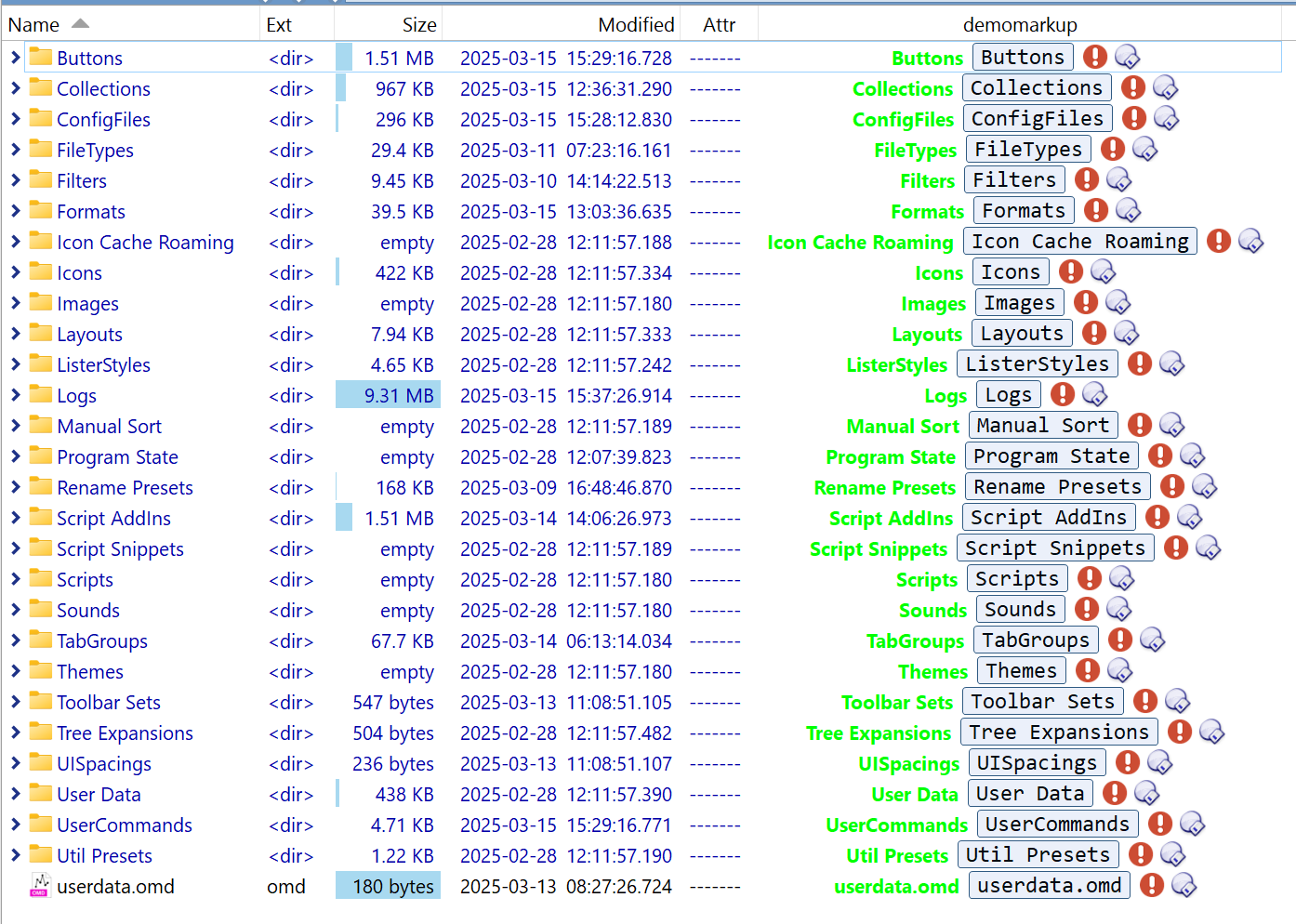The width and height of the screenshot is (1296, 924).
Task: Click the disc icon in Collections row
Action: click(1165, 87)
